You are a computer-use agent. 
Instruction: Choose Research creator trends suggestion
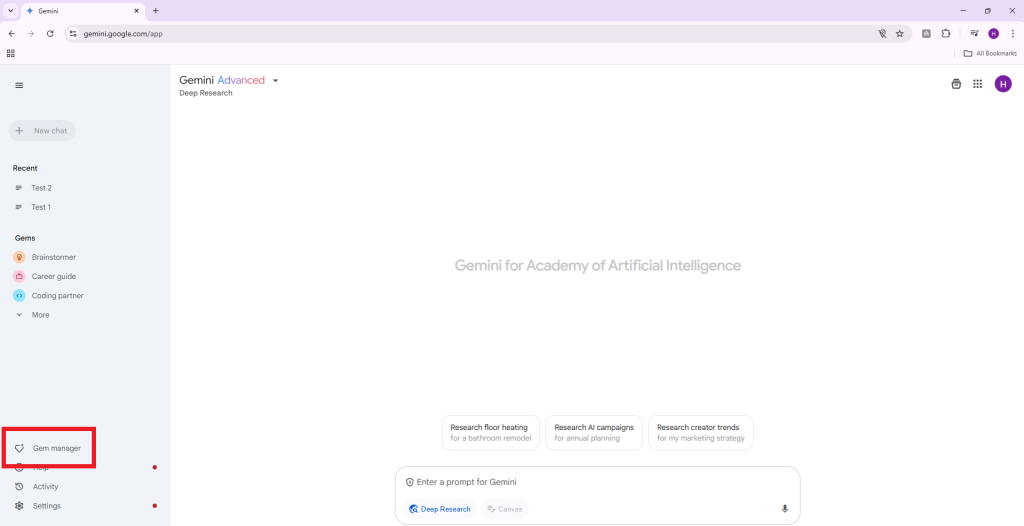(x=701, y=433)
